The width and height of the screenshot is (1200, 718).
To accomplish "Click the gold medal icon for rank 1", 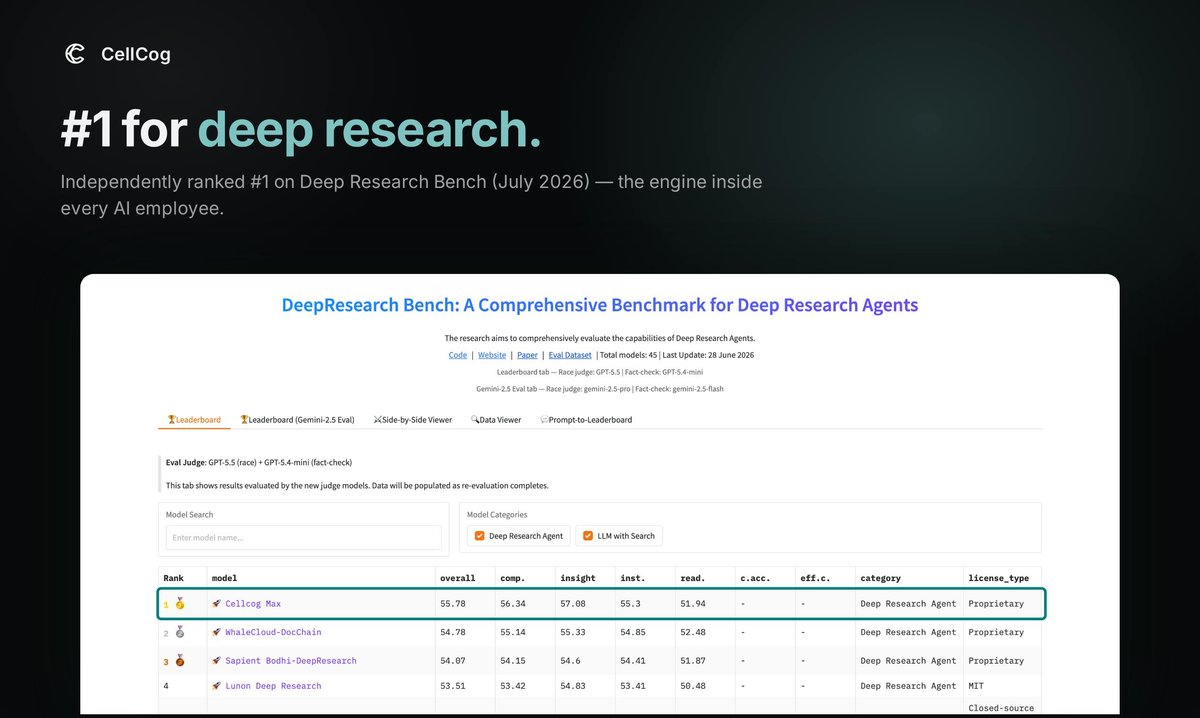I will 180,604.
